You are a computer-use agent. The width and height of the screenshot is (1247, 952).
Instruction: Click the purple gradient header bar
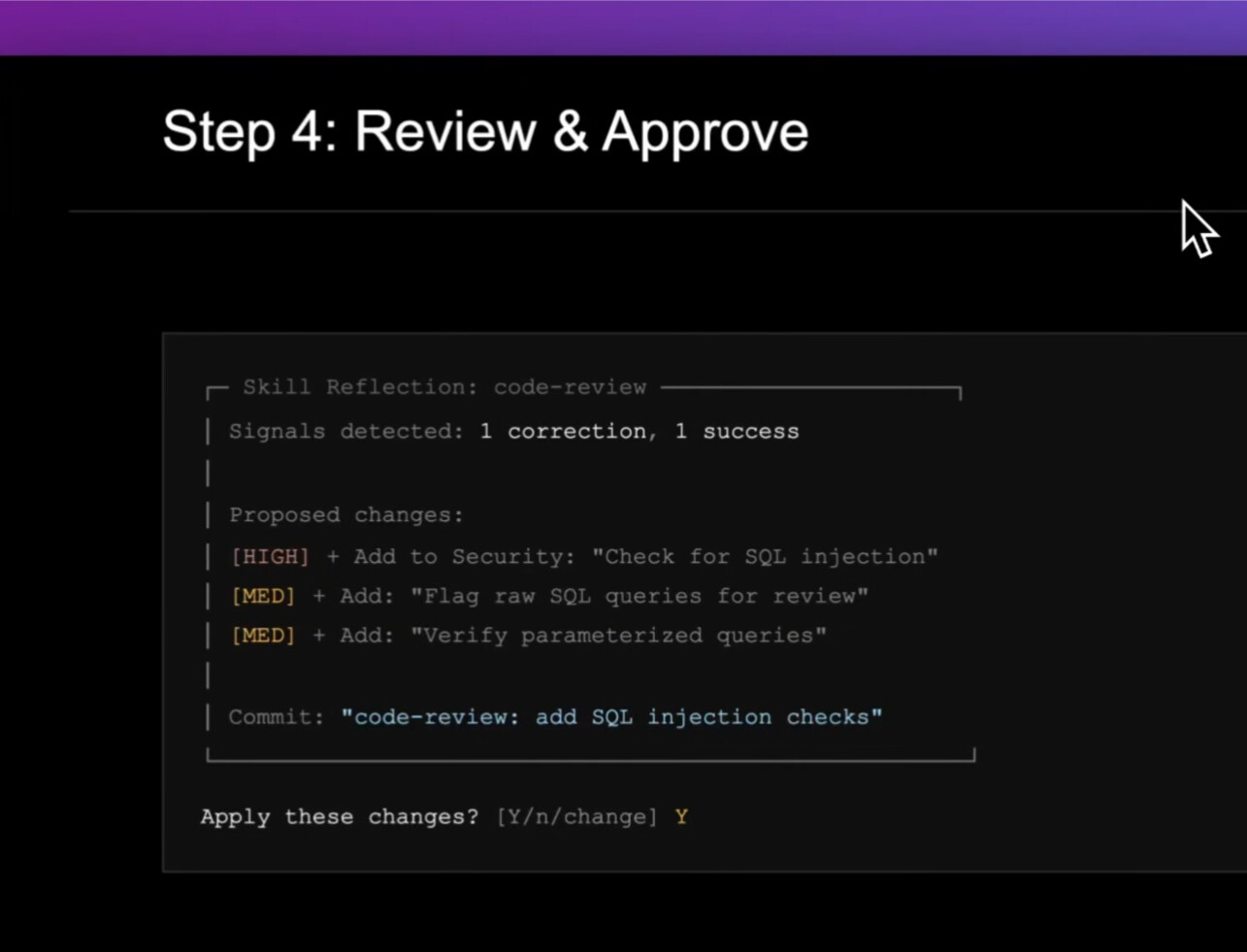click(623, 27)
